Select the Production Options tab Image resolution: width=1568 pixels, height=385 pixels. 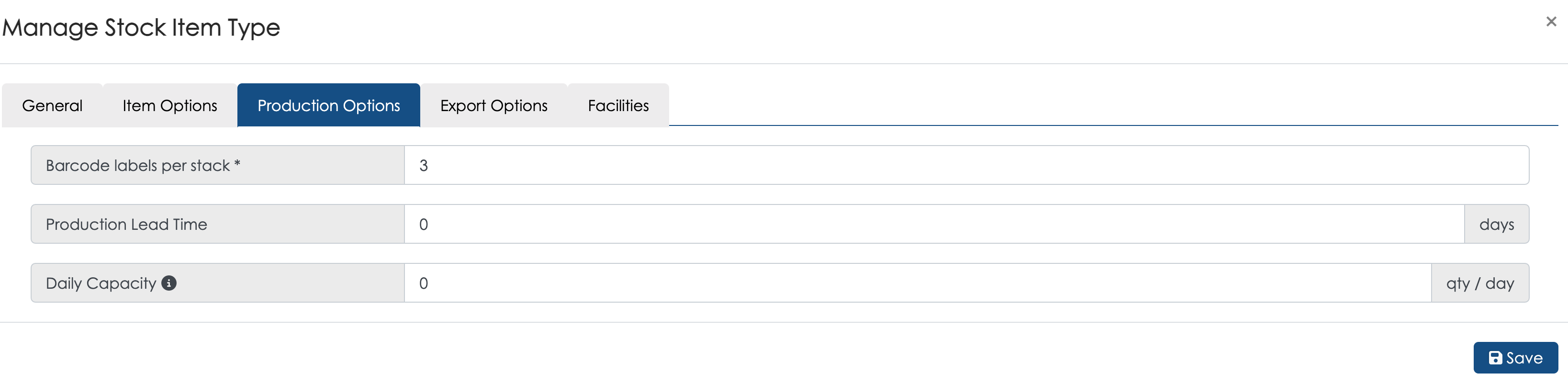[x=329, y=105]
